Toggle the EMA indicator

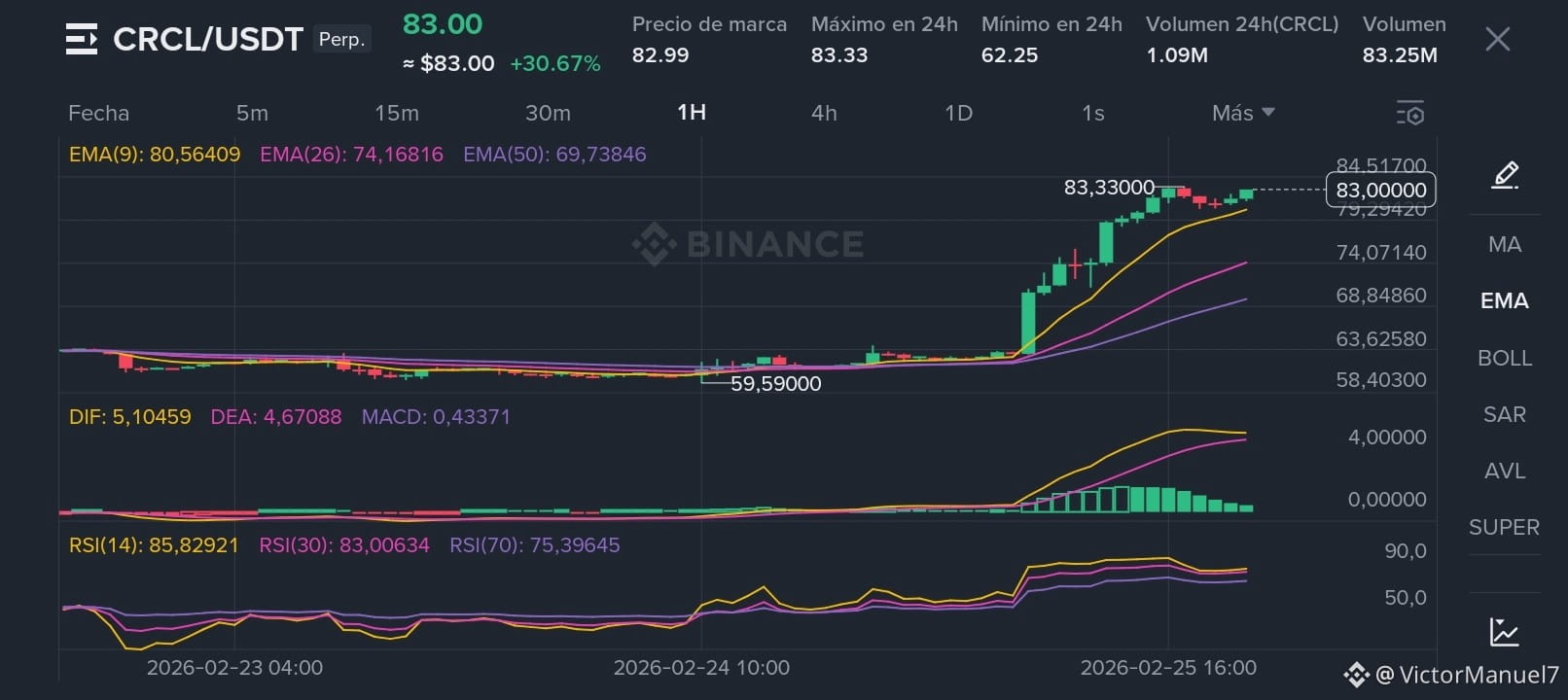[1504, 300]
